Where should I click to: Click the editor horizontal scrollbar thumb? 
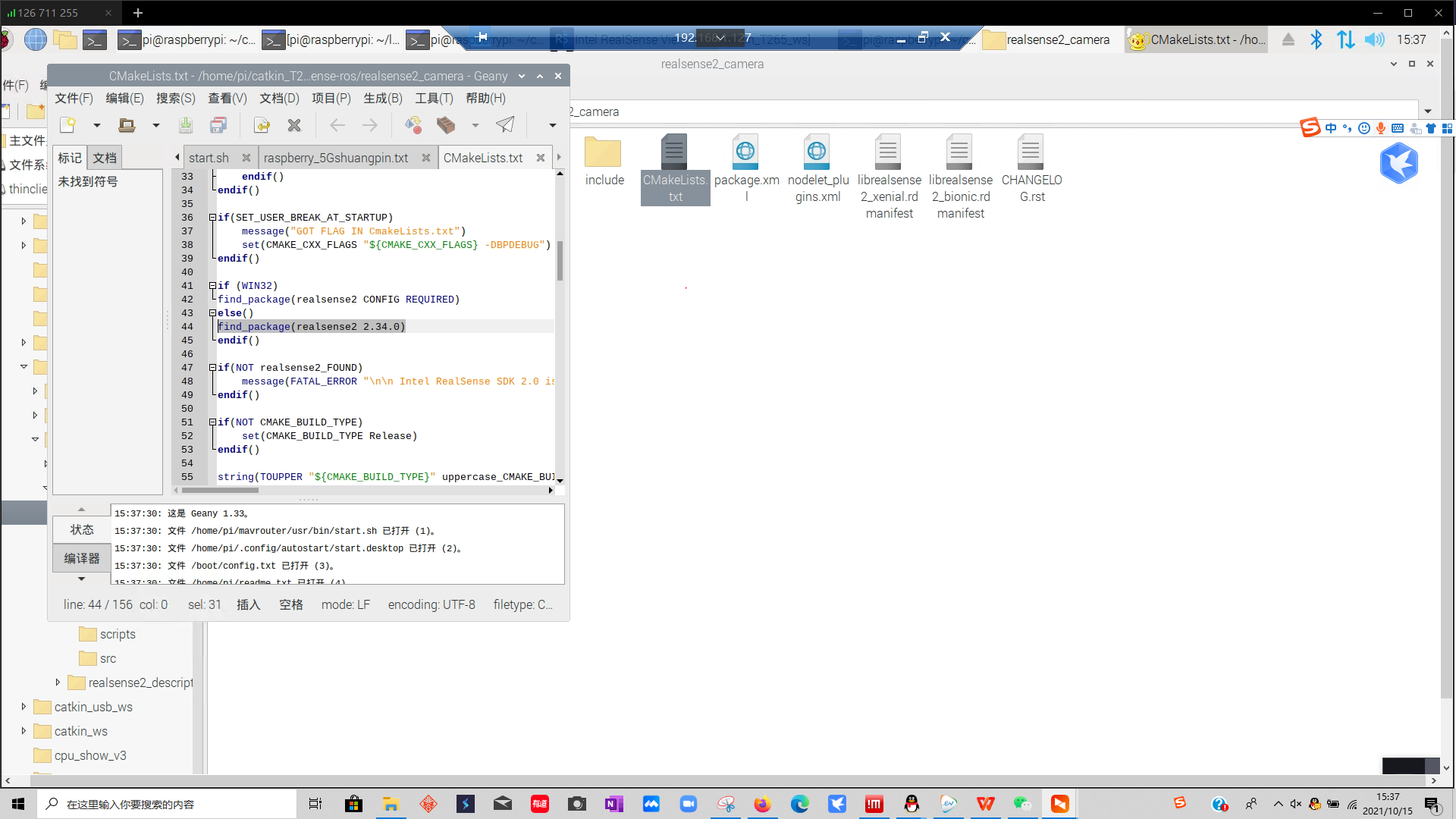(220, 491)
